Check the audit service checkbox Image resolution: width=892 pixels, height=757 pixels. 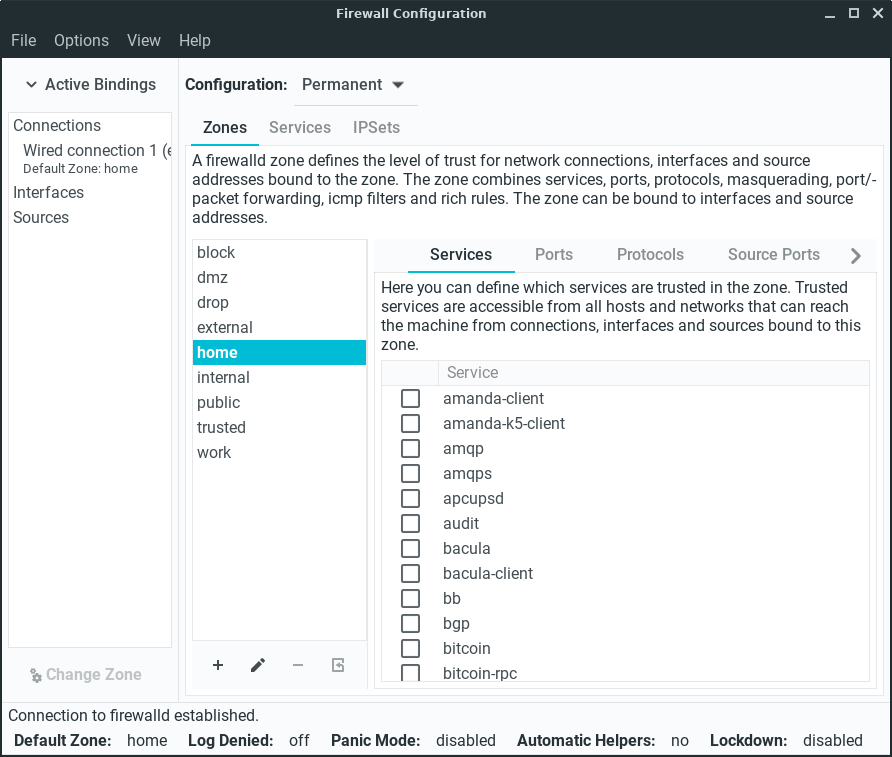(x=410, y=524)
